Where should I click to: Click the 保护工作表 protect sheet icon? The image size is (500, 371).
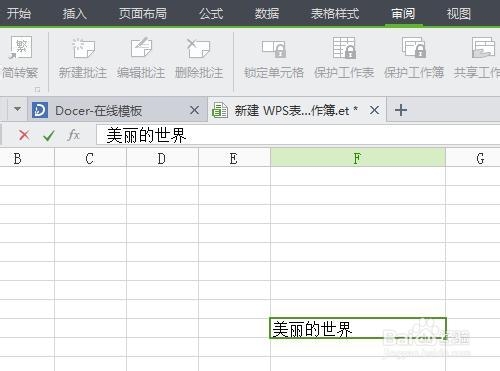[344, 48]
